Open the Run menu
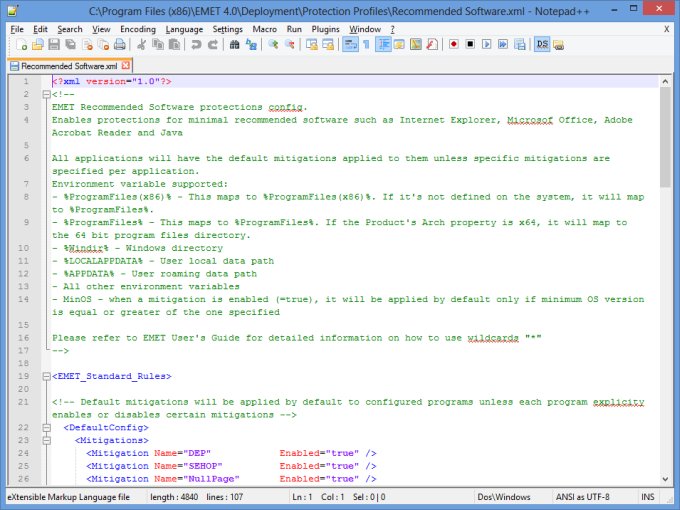This screenshot has width=680, height=510. pyautogui.click(x=294, y=29)
